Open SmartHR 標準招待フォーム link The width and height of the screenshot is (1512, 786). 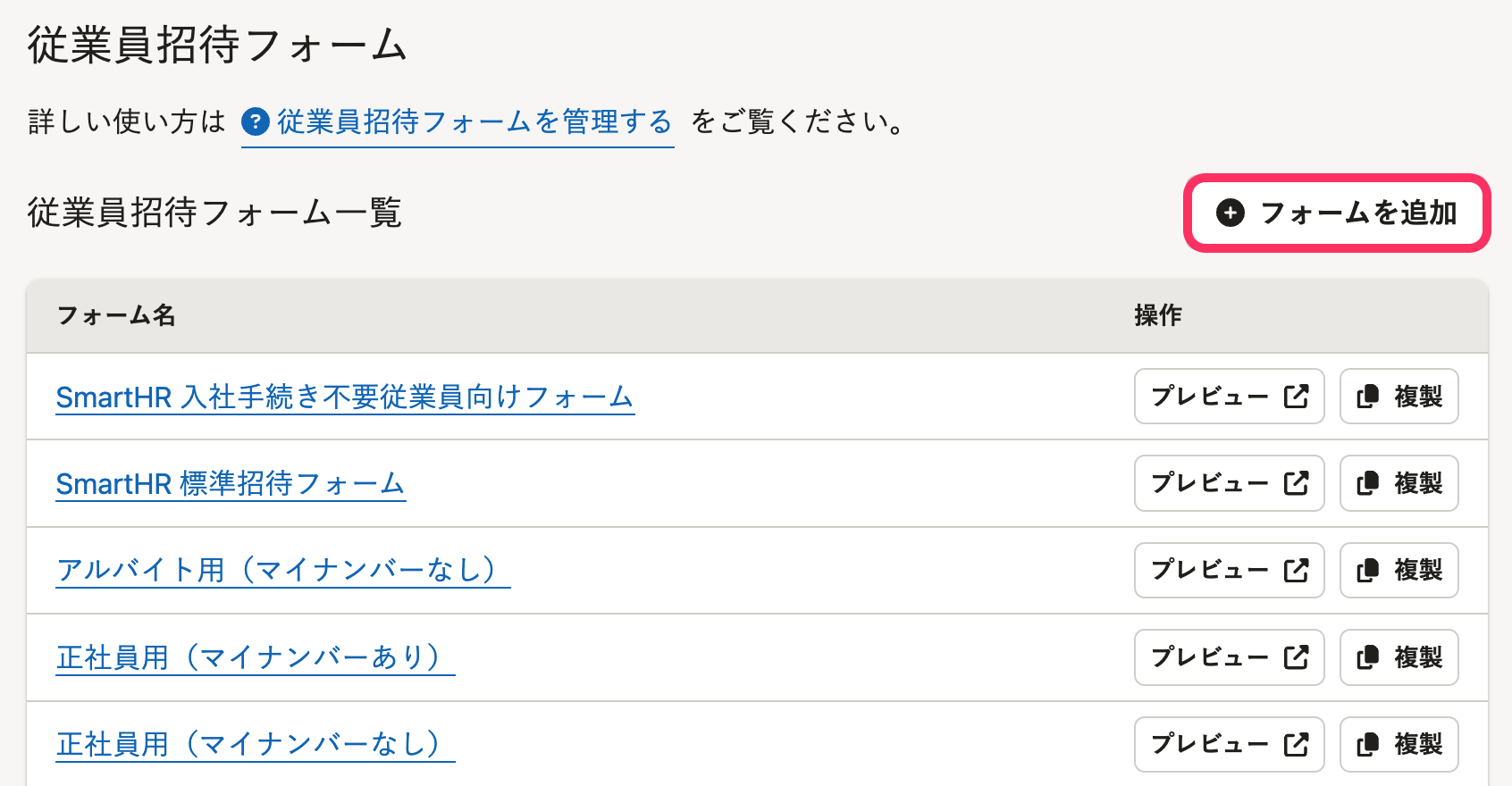tap(231, 483)
